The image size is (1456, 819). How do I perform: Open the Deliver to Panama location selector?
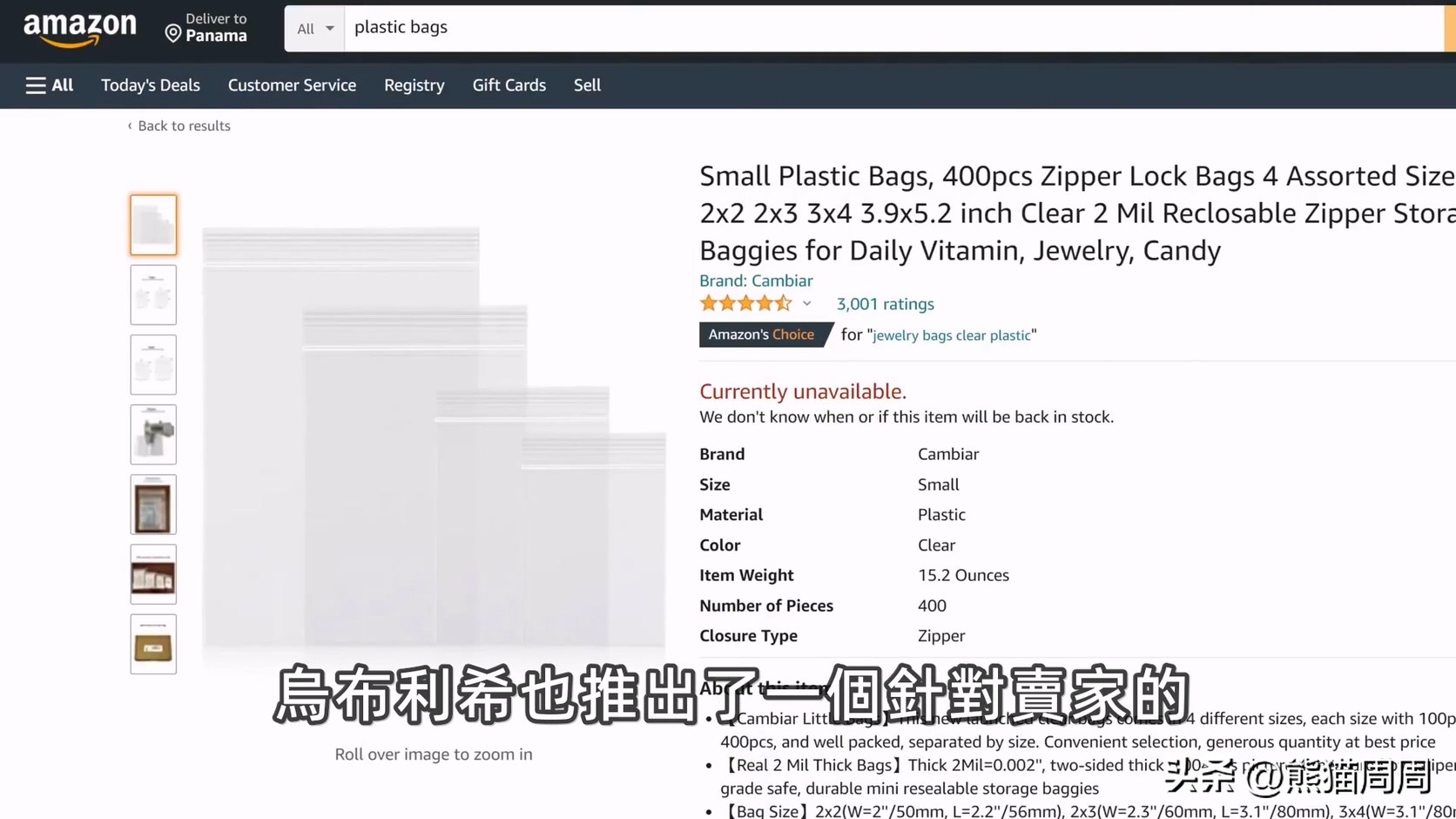click(x=206, y=28)
